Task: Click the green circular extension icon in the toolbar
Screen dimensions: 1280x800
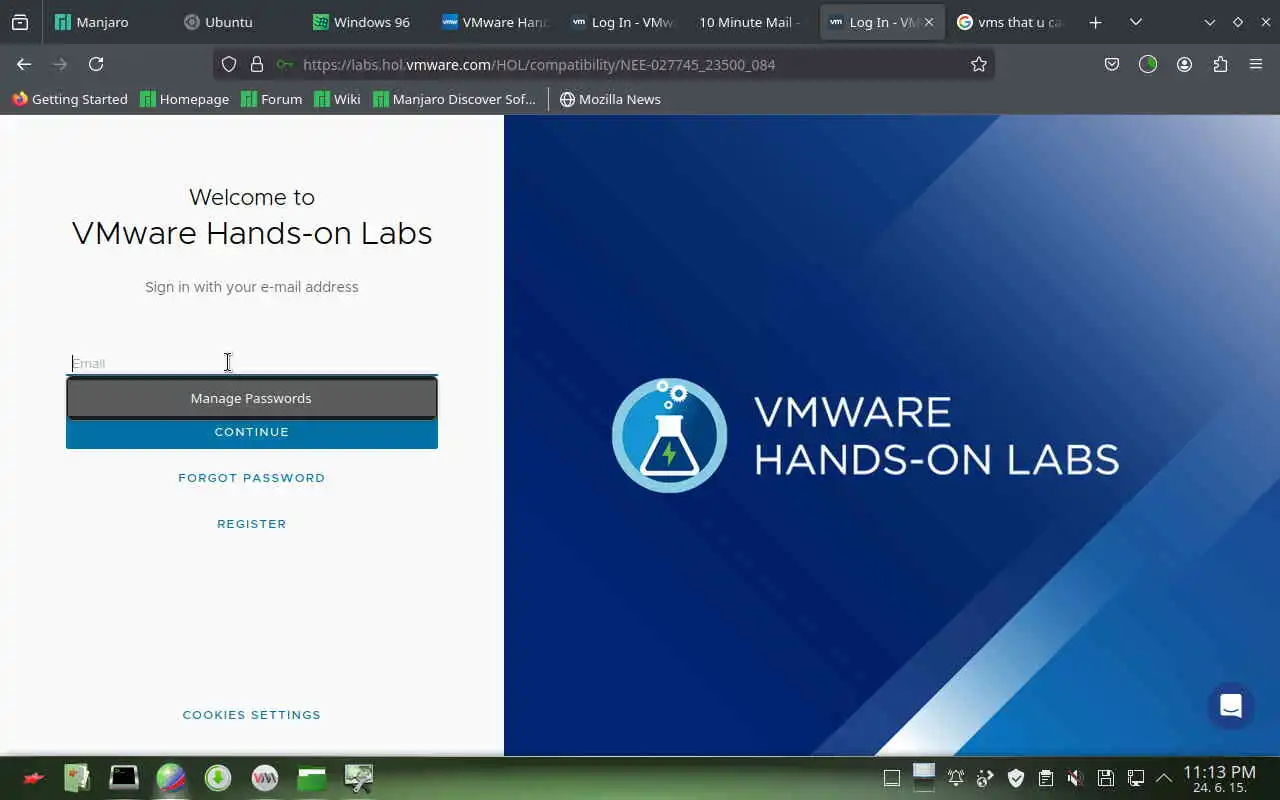Action: point(1148,64)
